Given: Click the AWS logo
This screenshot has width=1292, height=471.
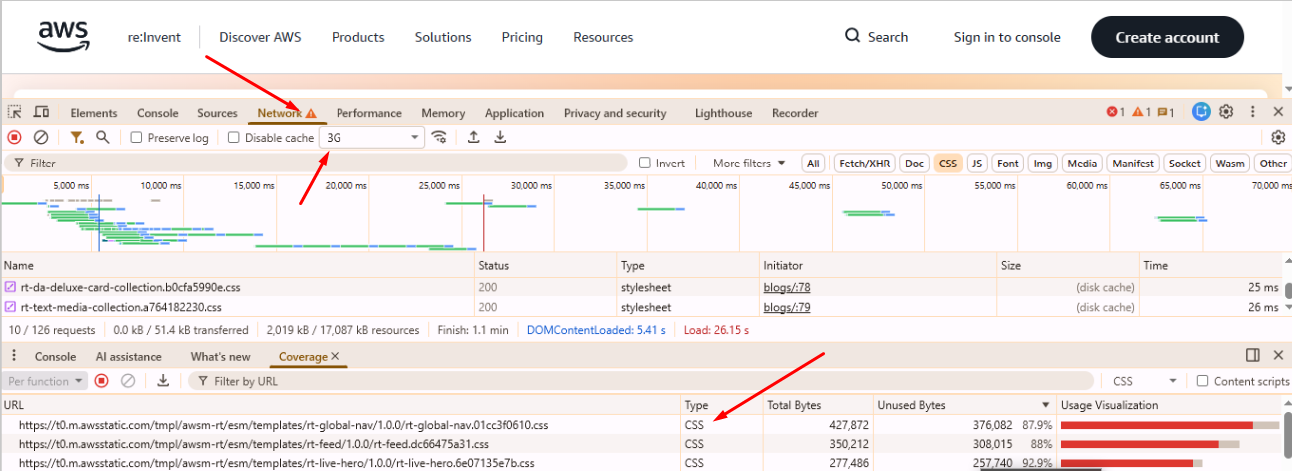Looking at the screenshot, I should 65,36.
